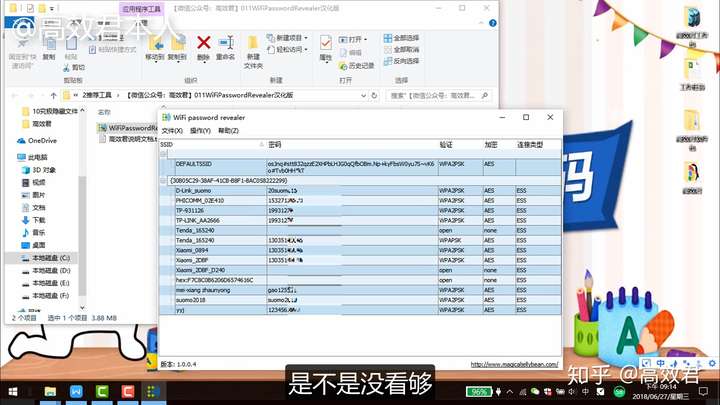Select the D-Link_suomo network row
This screenshot has height=405, width=720.
point(360,191)
